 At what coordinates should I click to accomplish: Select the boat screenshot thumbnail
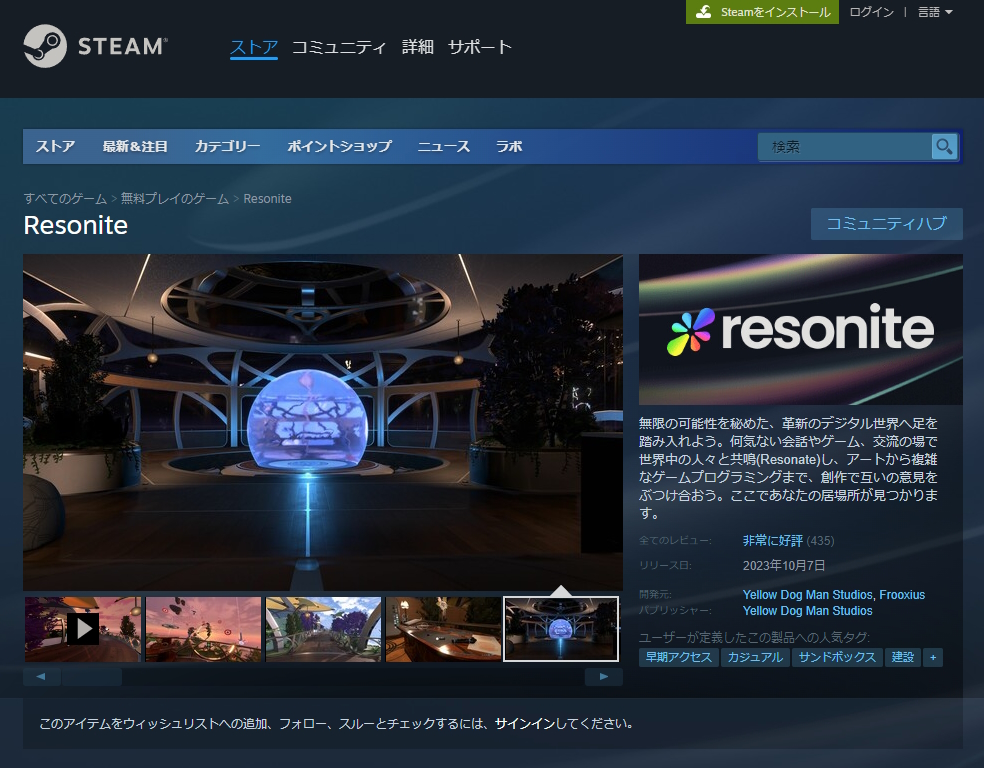click(x=442, y=628)
